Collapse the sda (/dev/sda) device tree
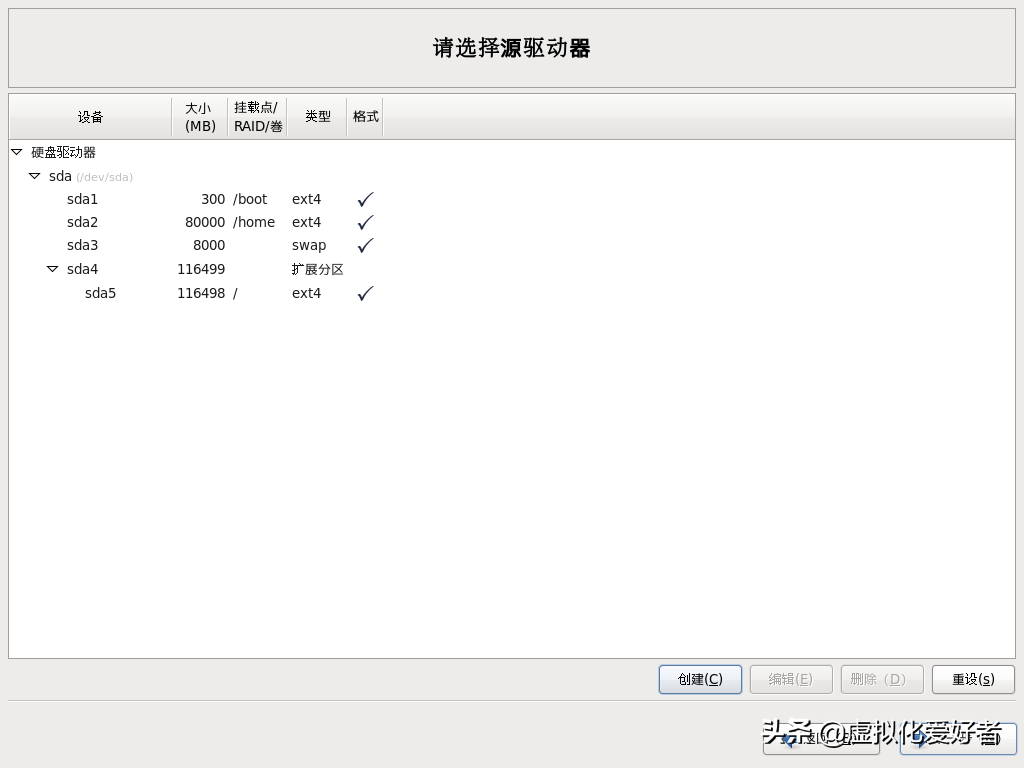 point(34,176)
